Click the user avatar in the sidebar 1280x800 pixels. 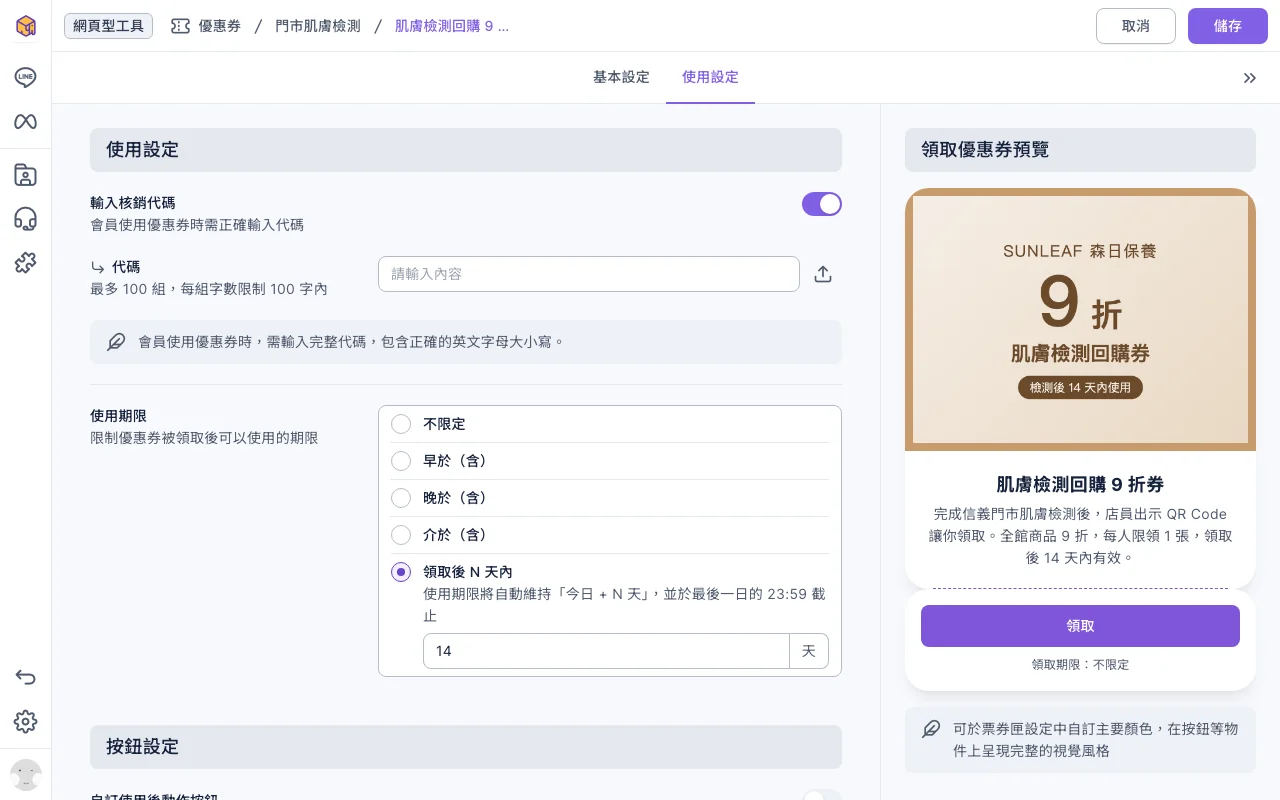[x=26, y=775]
